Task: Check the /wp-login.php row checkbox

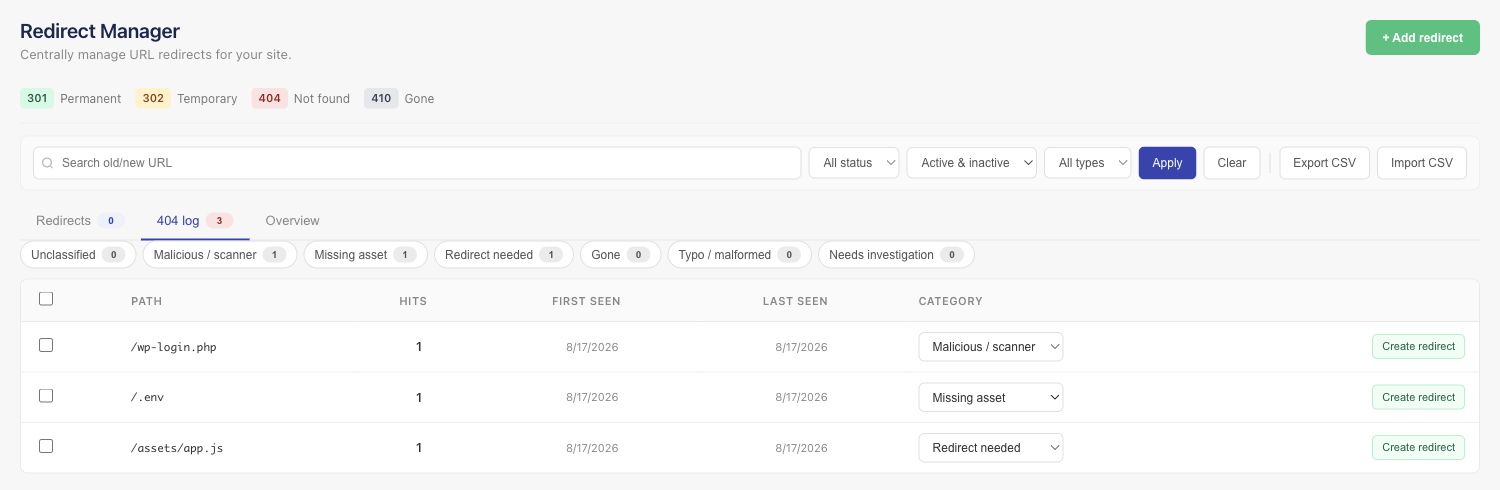Action: (x=46, y=345)
